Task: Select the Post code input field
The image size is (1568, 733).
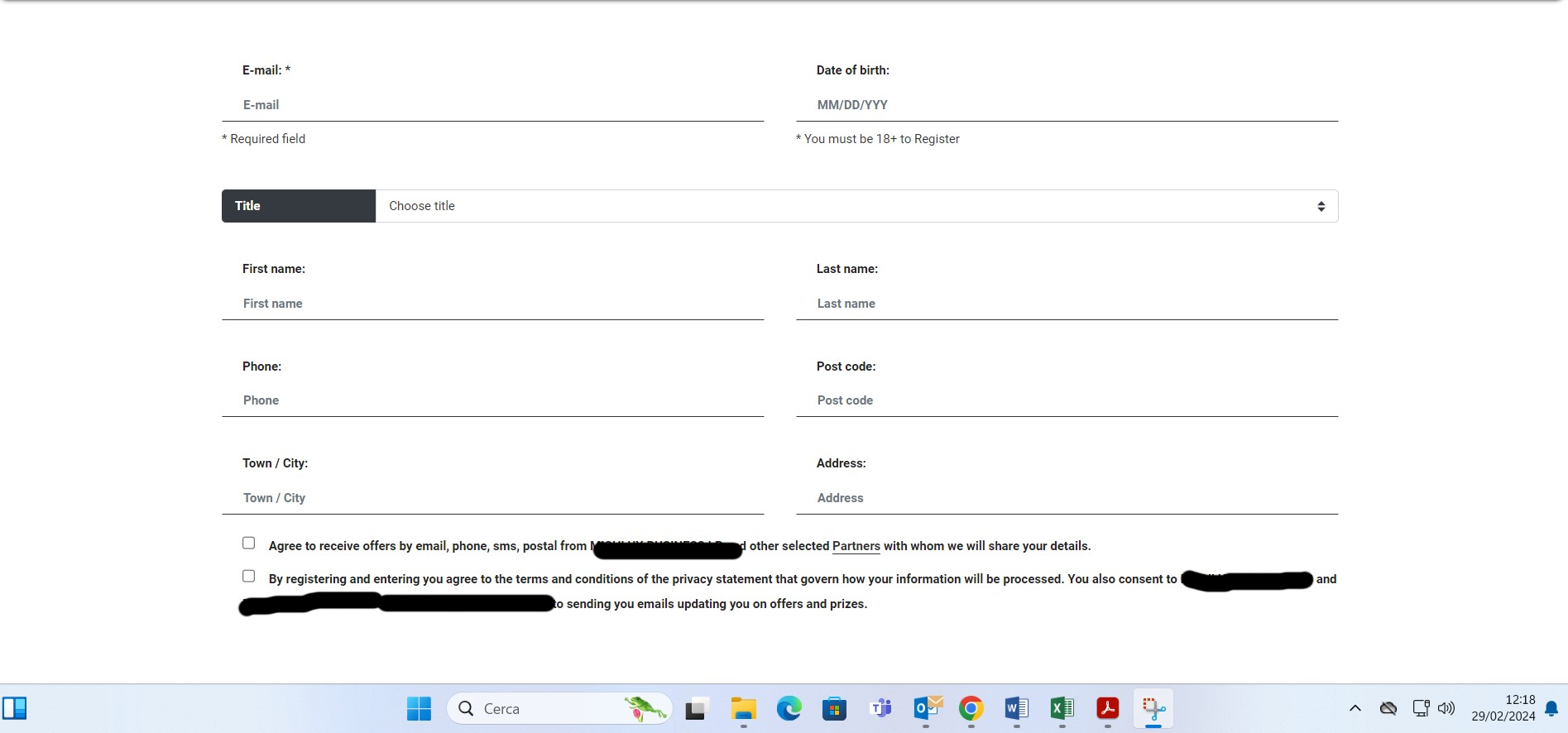Action: [1067, 400]
